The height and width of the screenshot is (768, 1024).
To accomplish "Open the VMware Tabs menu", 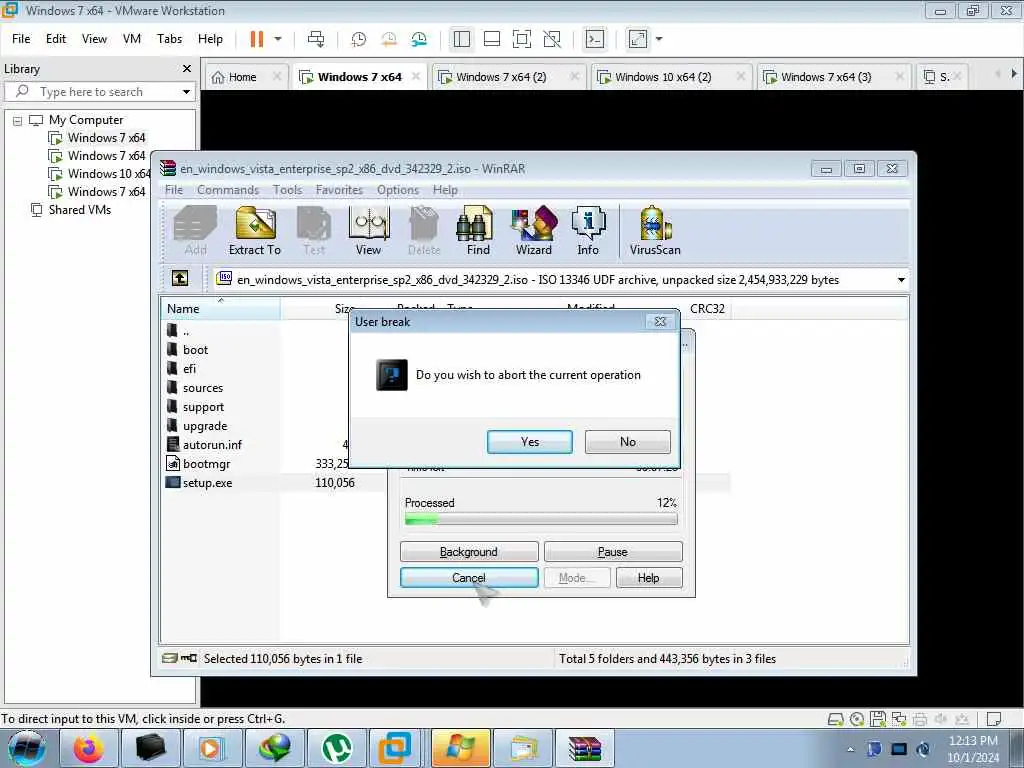I will point(169,39).
